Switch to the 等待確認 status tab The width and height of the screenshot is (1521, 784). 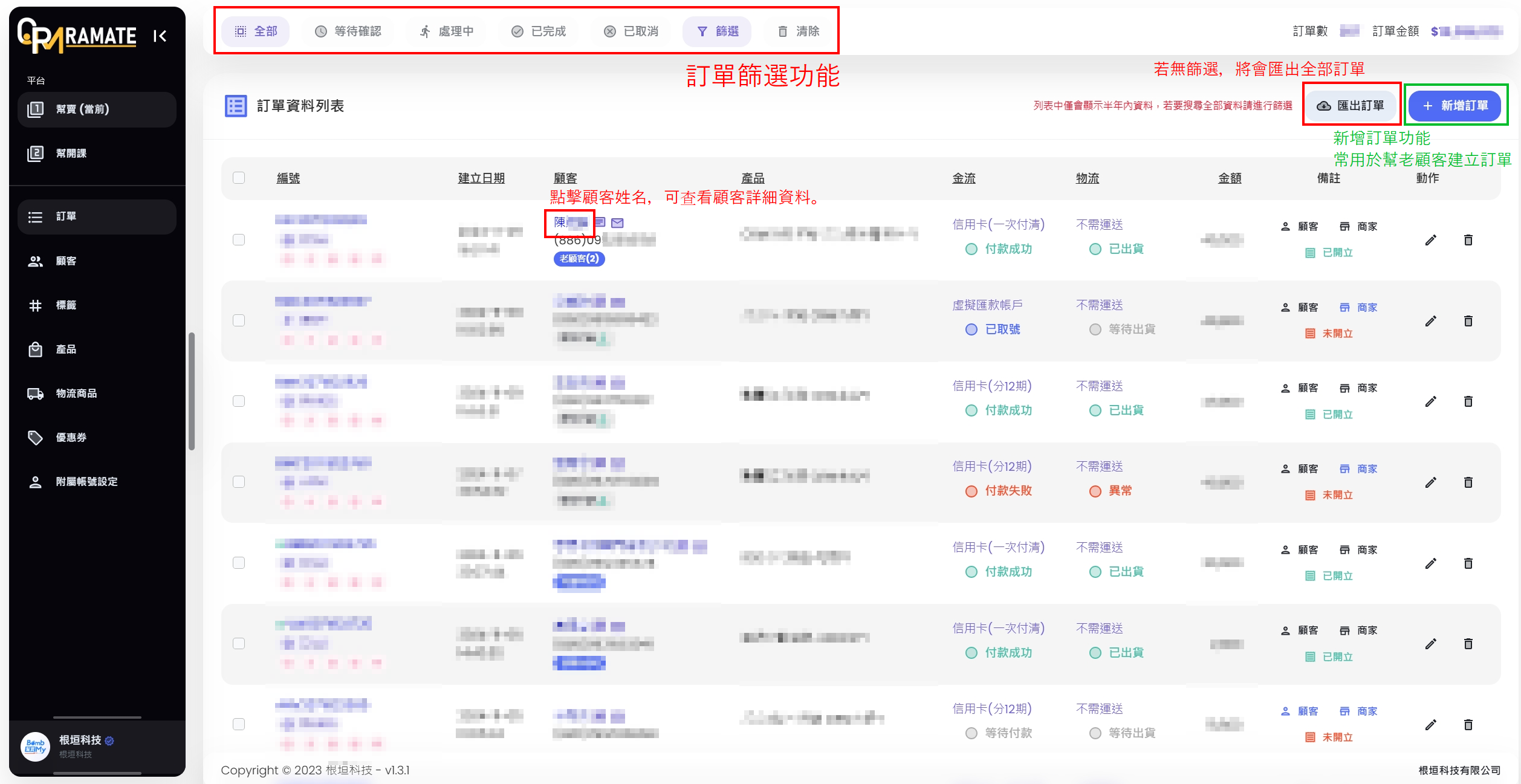pyautogui.click(x=348, y=31)
